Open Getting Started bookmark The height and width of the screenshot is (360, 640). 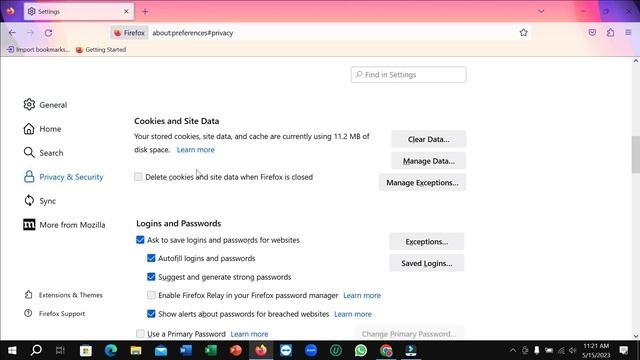(x=101, y=49)
